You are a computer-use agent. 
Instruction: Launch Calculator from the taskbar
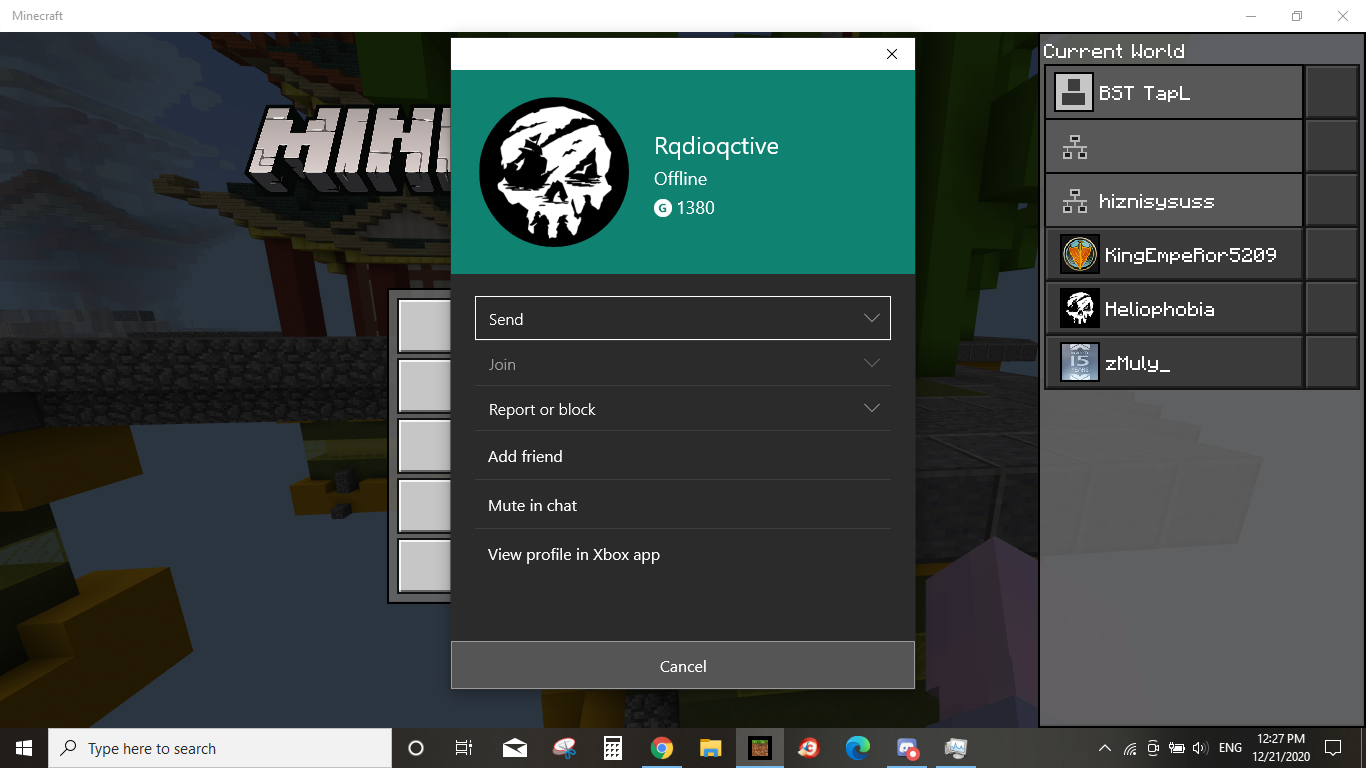(x=613, y=748)
